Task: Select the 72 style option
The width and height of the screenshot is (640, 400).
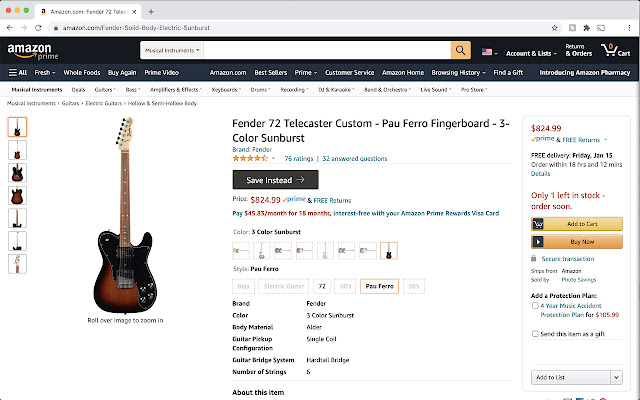Action: (x=322, y=285)
